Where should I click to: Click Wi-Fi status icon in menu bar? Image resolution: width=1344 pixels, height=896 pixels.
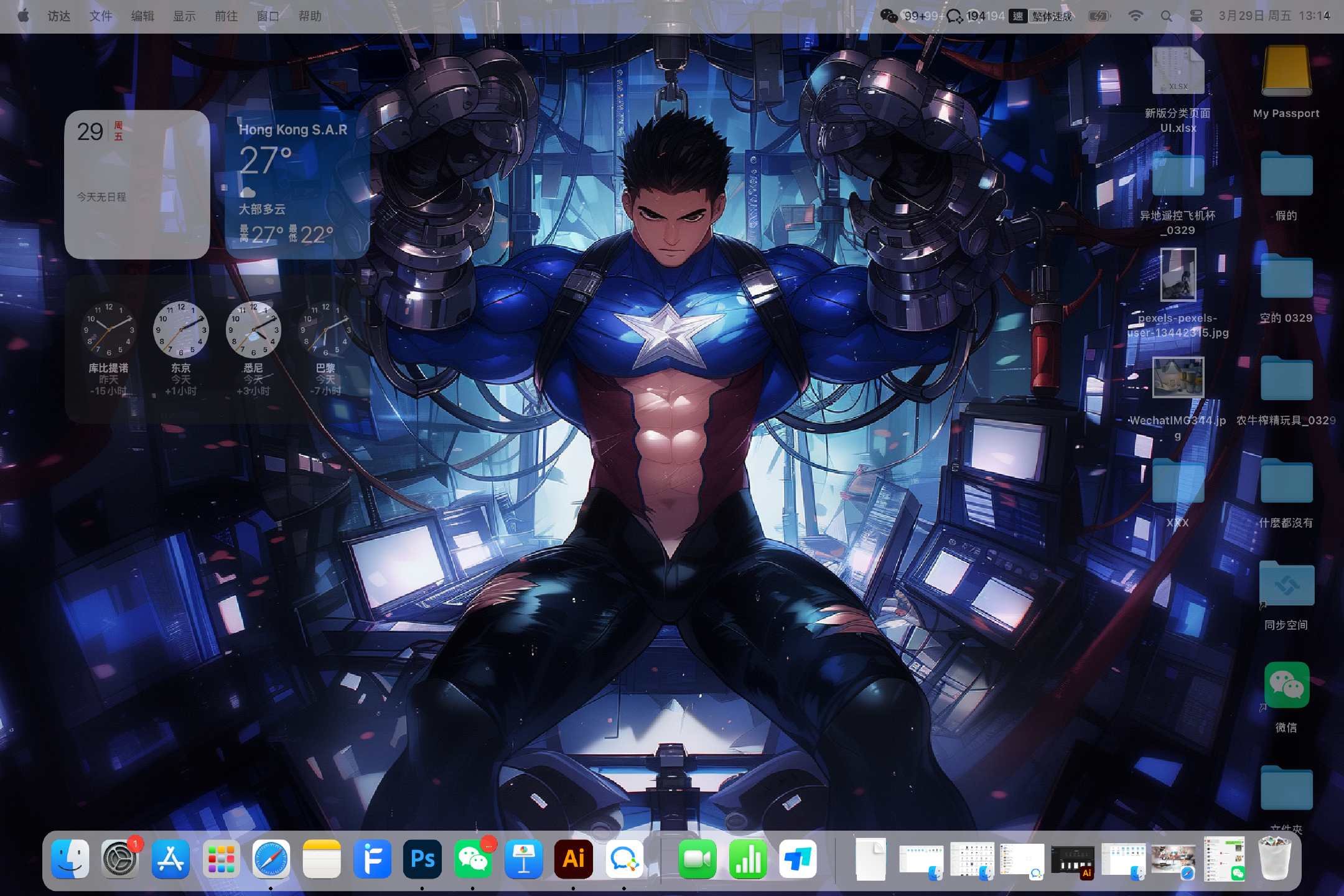click(x=1136, y=16)
